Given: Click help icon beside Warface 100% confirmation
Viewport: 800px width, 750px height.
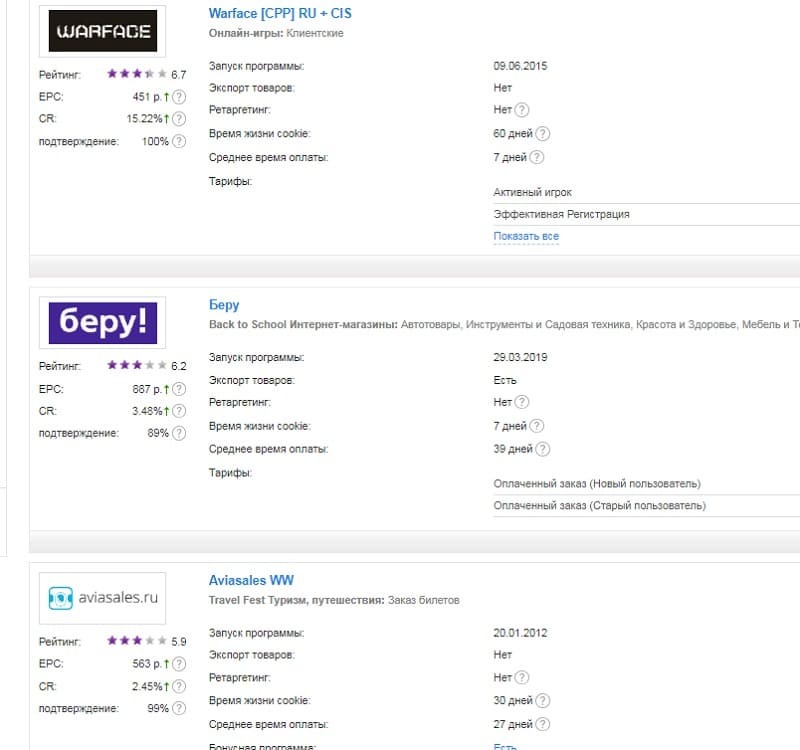Looking at the screenshot, I should click(179, 141).
